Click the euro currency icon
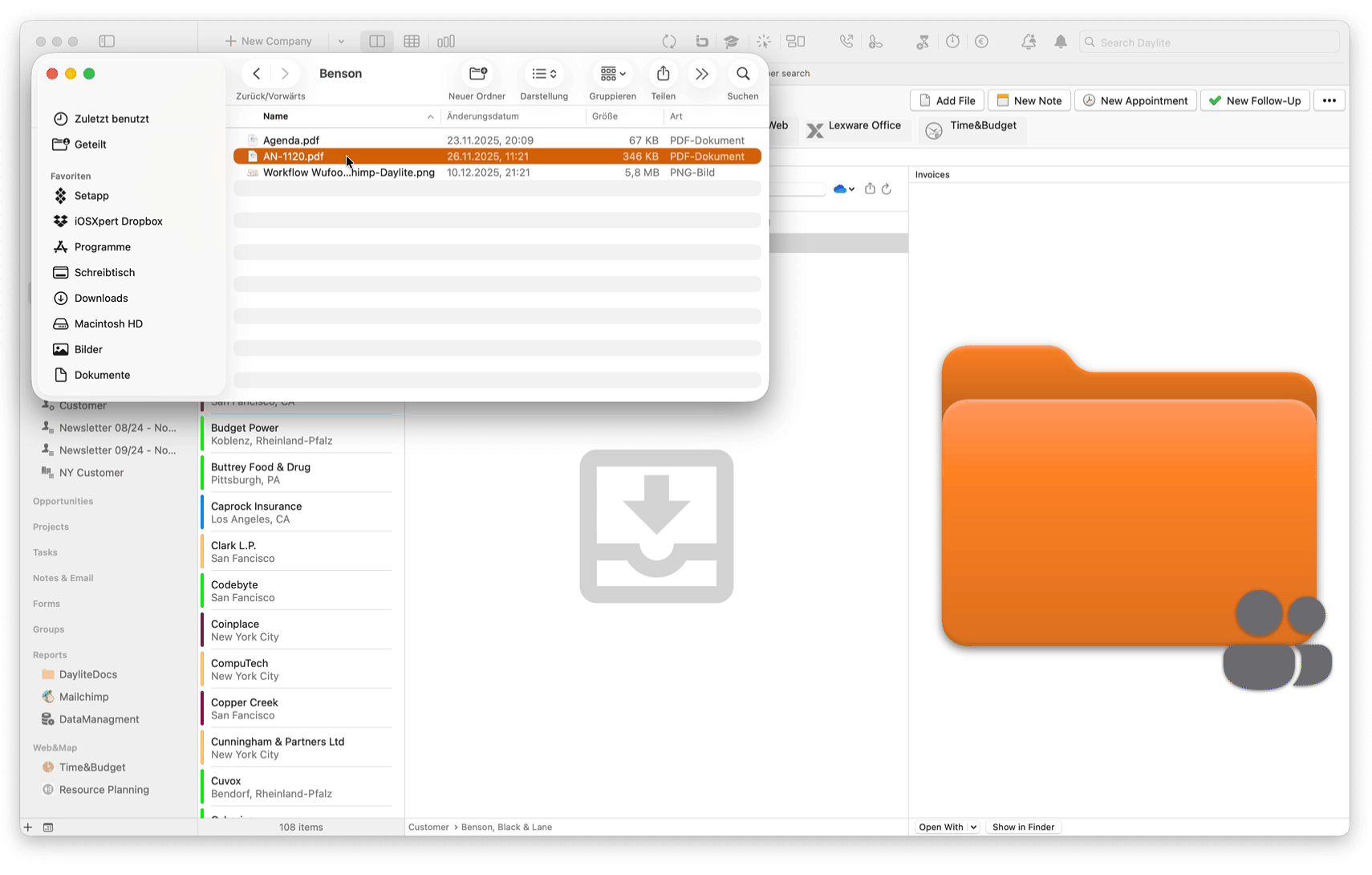The height and width of the screenshot is (875, 1372). point(981,41)
